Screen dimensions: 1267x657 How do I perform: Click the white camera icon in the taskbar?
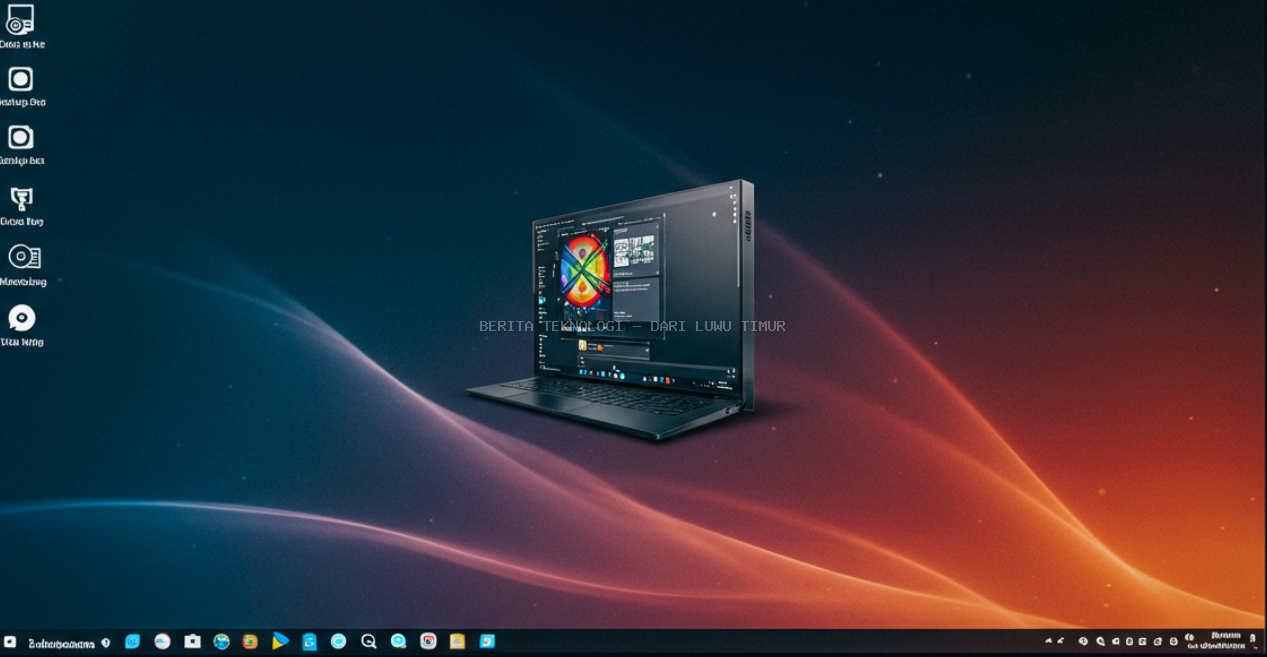[192, 642]
